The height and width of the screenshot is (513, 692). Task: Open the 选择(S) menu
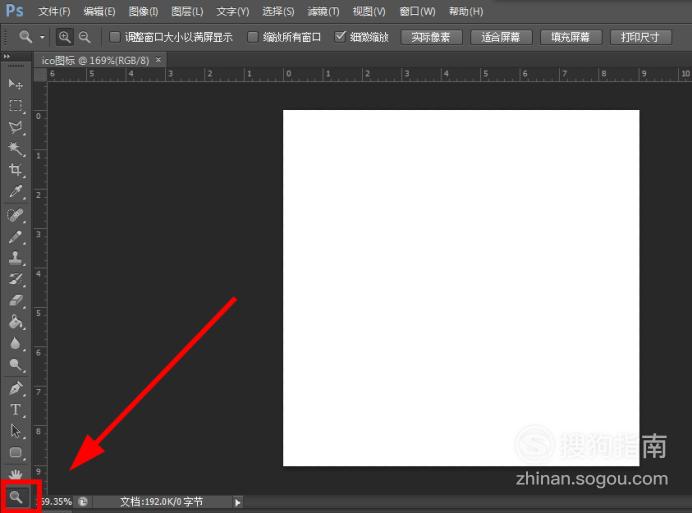point(278,11)
